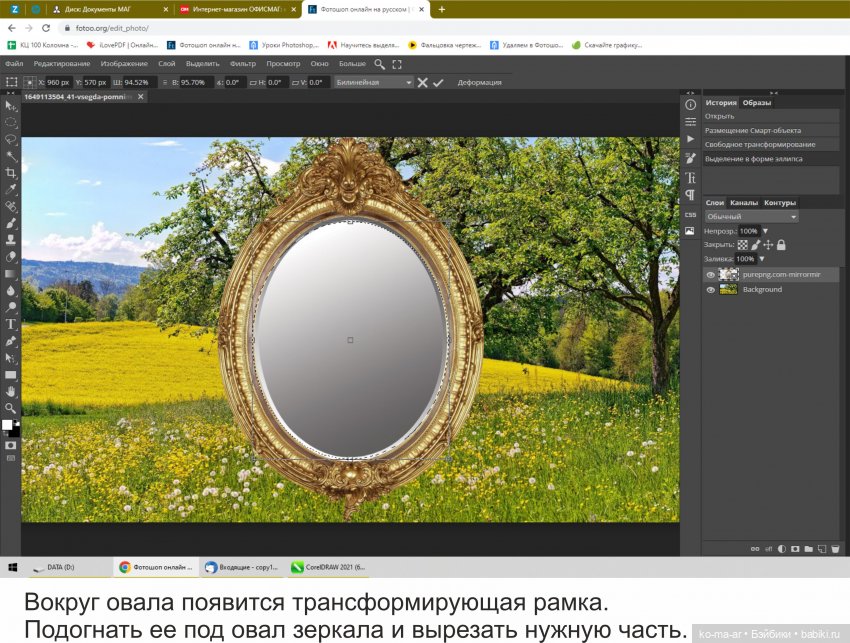
Task: Open the CSS side panel
Action: (690, 214)
